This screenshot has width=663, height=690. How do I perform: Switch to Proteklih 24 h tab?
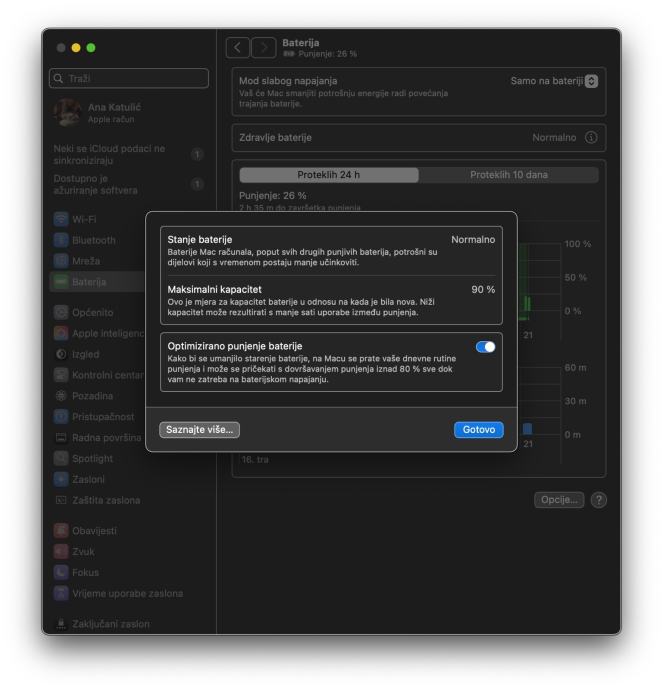pos(329,175)
